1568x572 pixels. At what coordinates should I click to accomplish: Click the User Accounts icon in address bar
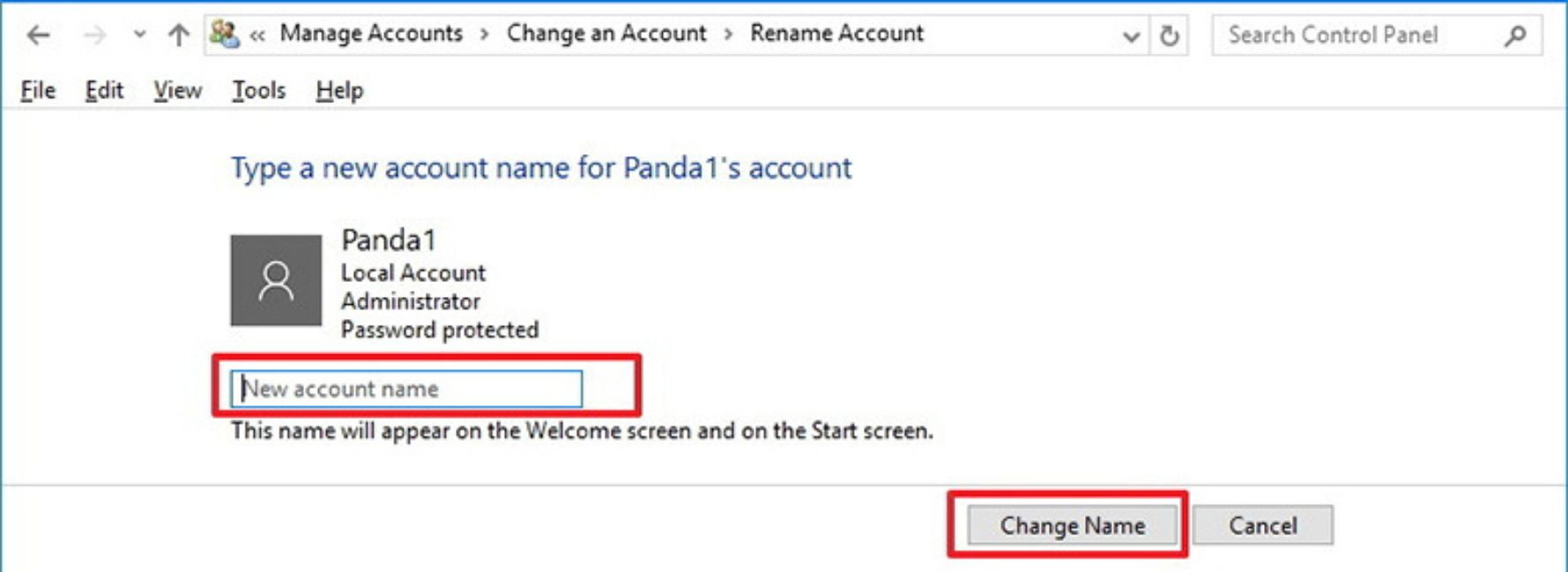tap(225, 34)
